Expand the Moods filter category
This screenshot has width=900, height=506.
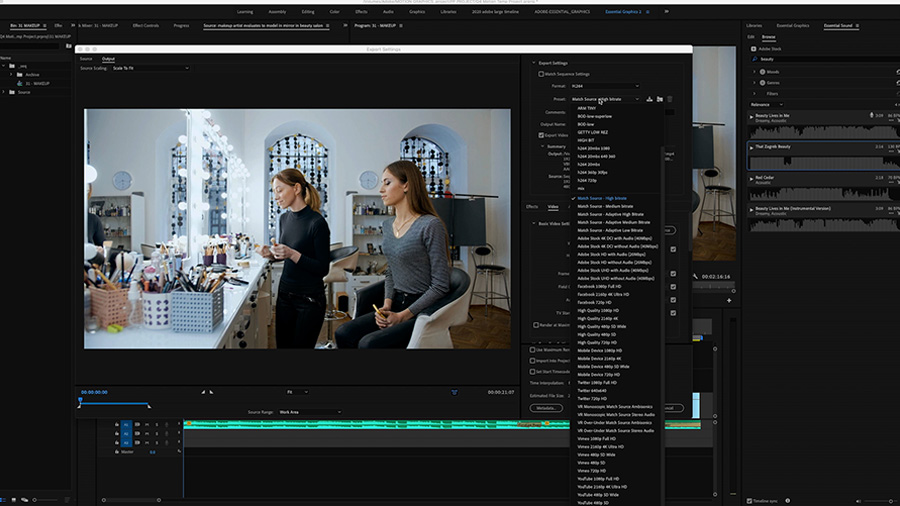(755, 72)
